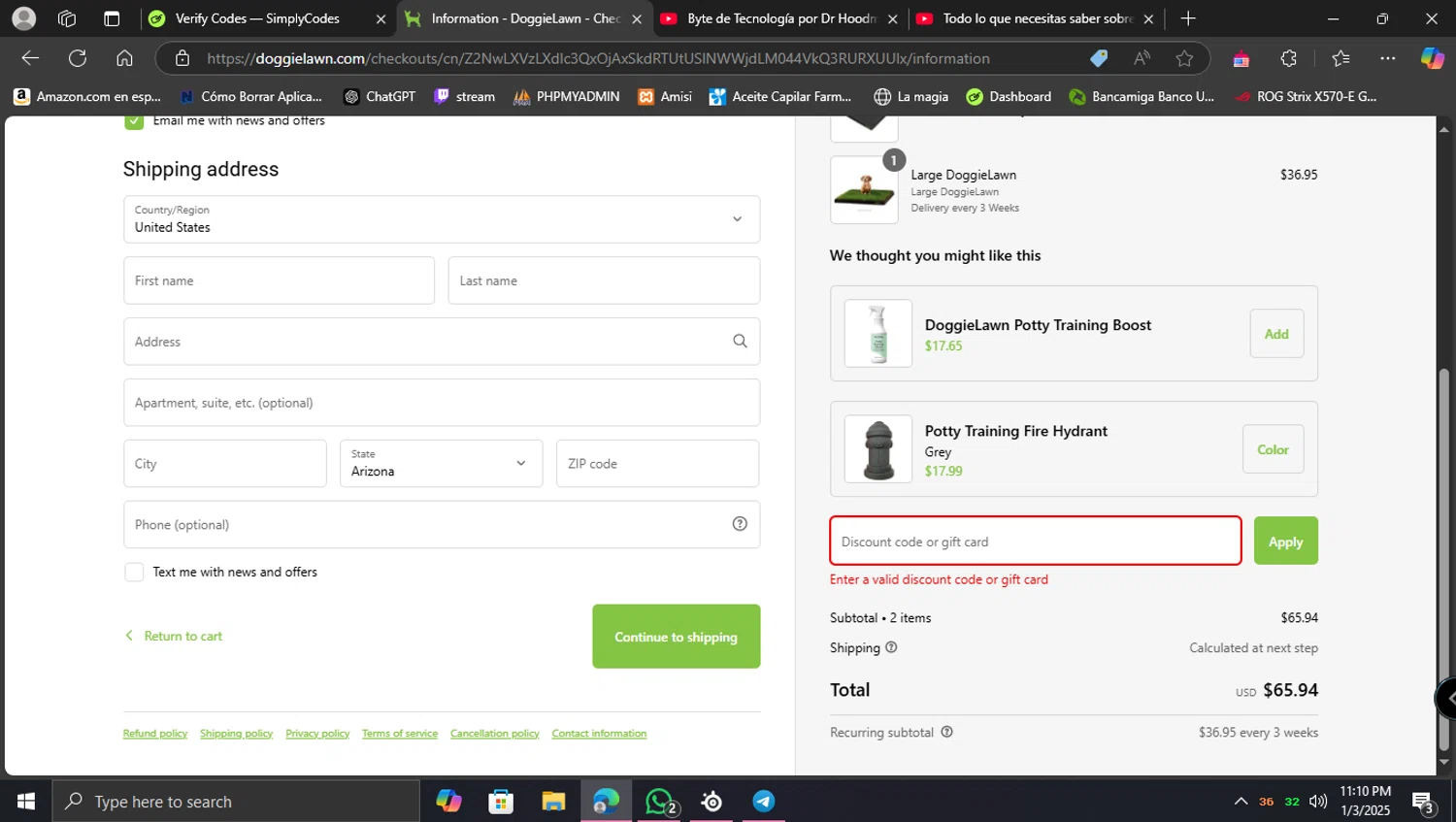Image resolution: width=1456 pixels, height=822 pixels.
Task: Open the Country/Region dropdown
Action: pos(442,219)
